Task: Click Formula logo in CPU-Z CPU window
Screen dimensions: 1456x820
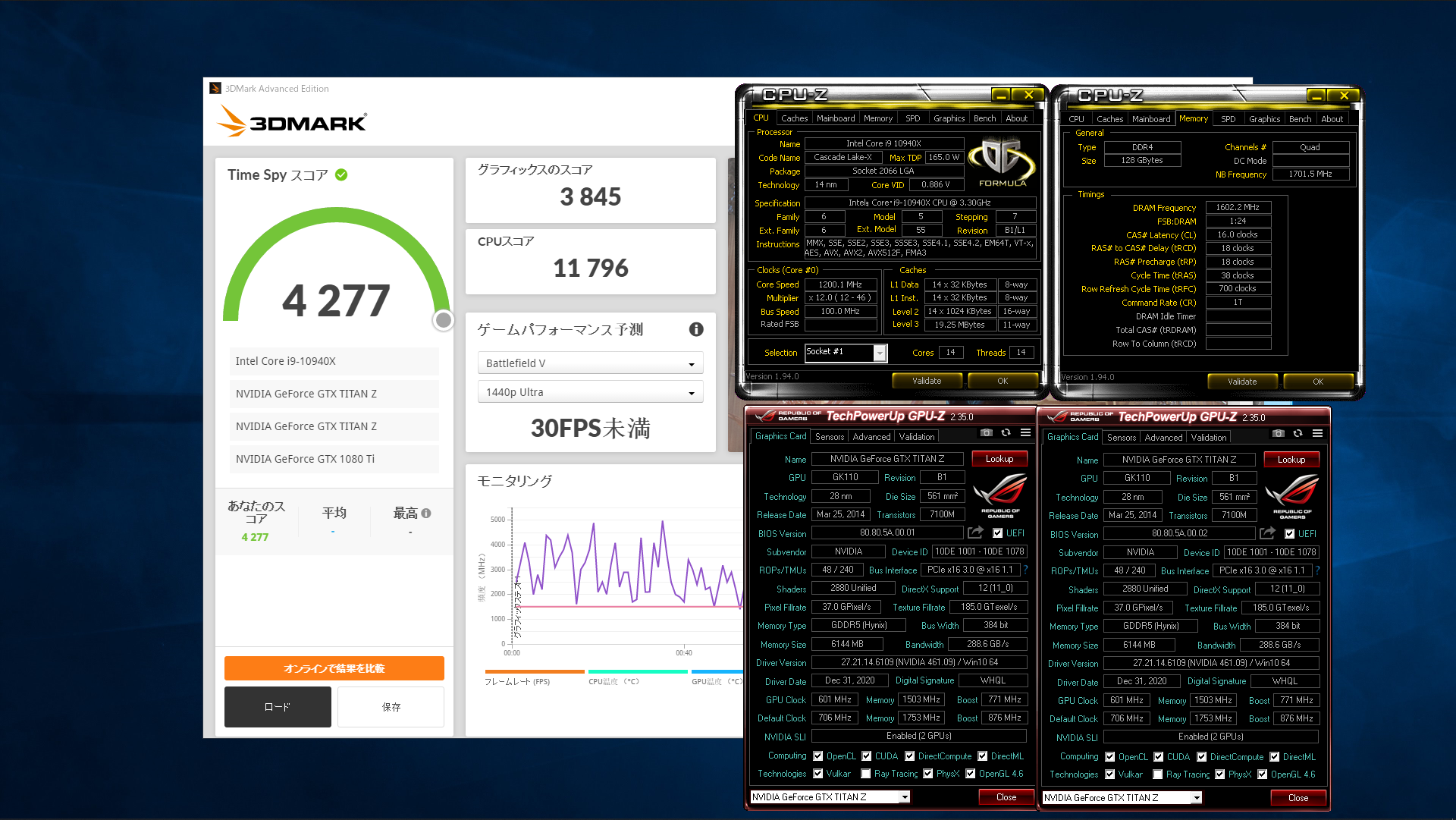Action: point(1002,162)
